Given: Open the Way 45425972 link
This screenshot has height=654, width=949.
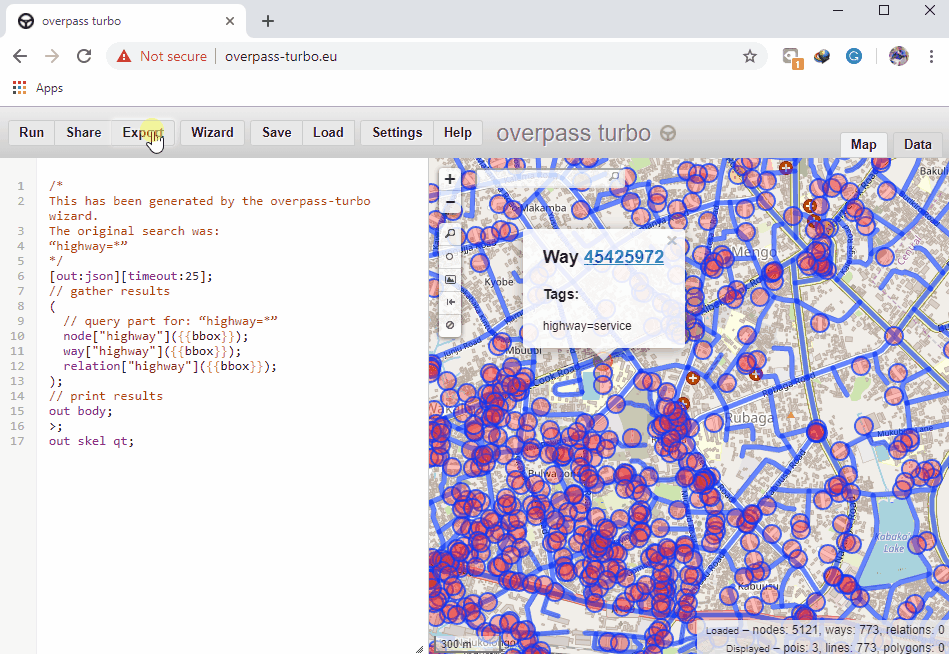Looking at the screenshot, I should [x=623, y=257].
